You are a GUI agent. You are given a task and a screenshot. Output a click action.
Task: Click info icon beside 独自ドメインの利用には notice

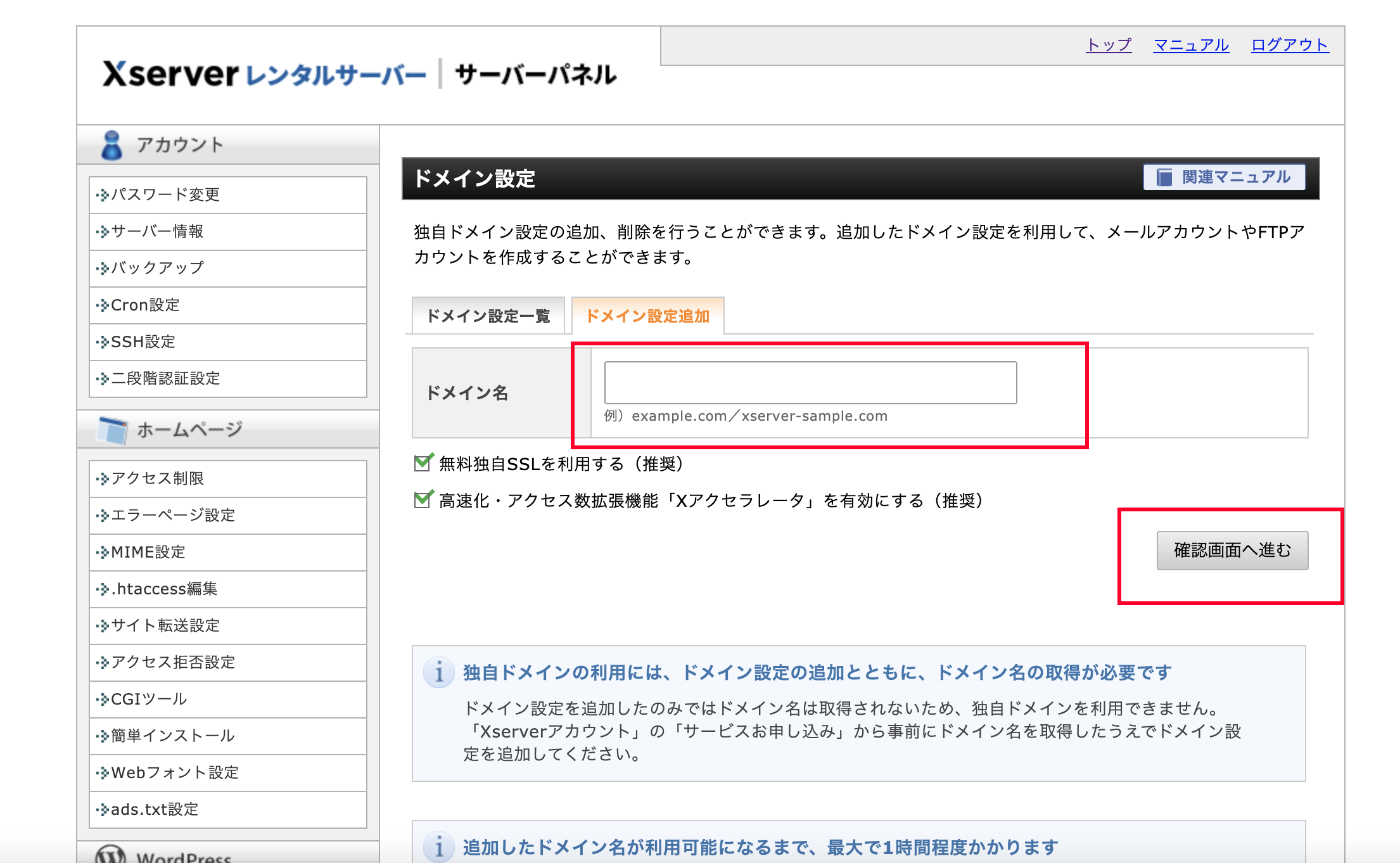tap(438, 672)
